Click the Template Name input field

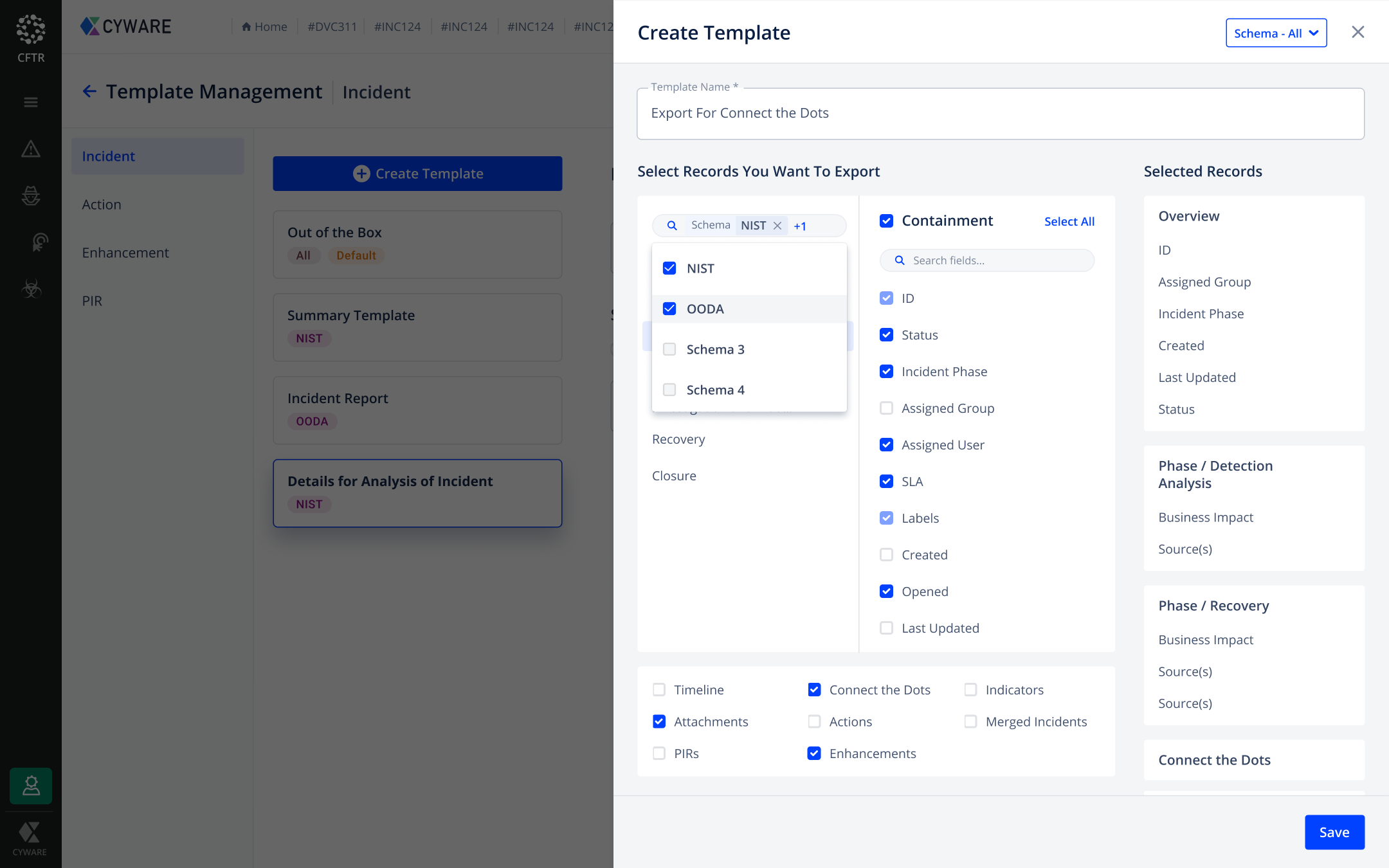pos(1000,114)
